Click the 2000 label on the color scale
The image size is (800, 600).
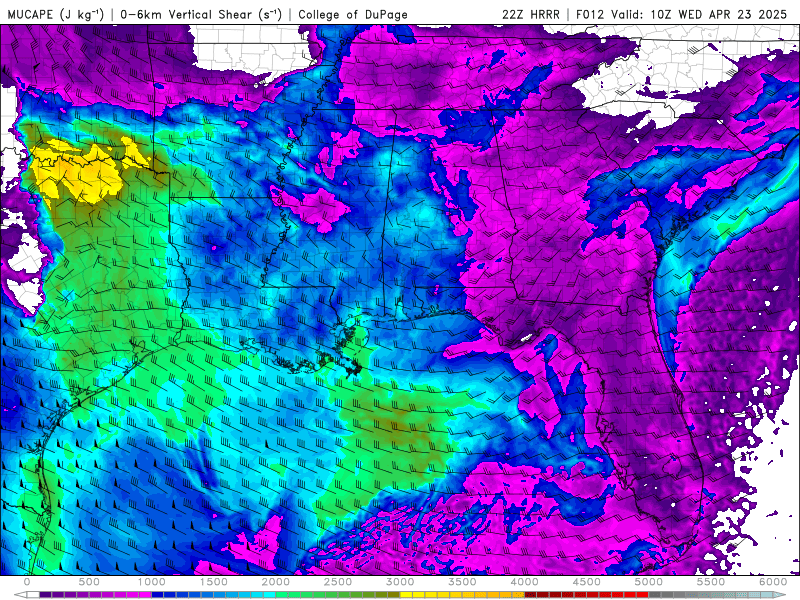(x=276, y=582)
